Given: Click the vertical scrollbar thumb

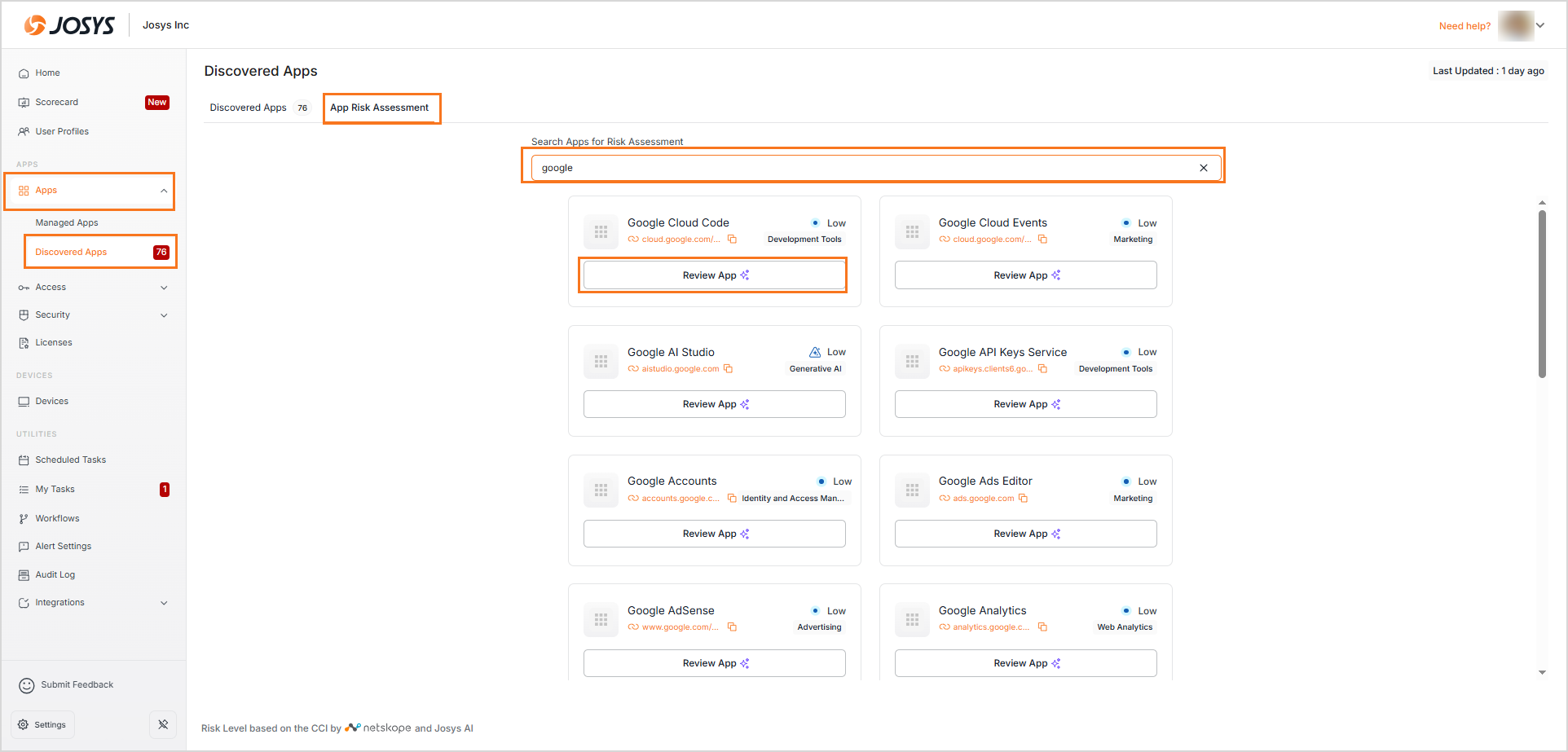Looking at the screenshot, I should (x=1542, y=294).
